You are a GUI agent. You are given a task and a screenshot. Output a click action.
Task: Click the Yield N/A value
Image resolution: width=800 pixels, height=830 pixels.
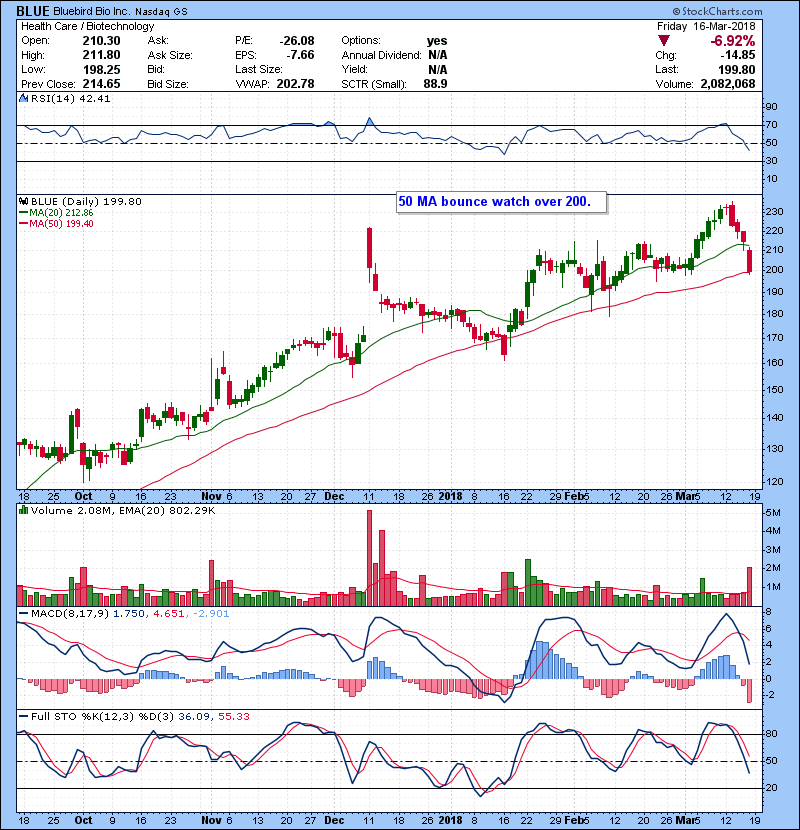pyautogui.click(x=437, y=70)
